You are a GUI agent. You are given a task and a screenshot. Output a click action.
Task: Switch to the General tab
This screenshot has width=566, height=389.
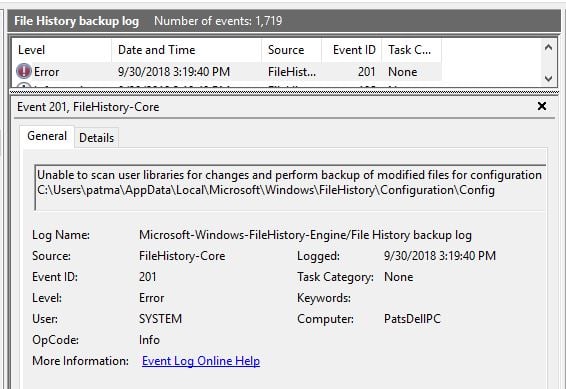pos(47,136)
